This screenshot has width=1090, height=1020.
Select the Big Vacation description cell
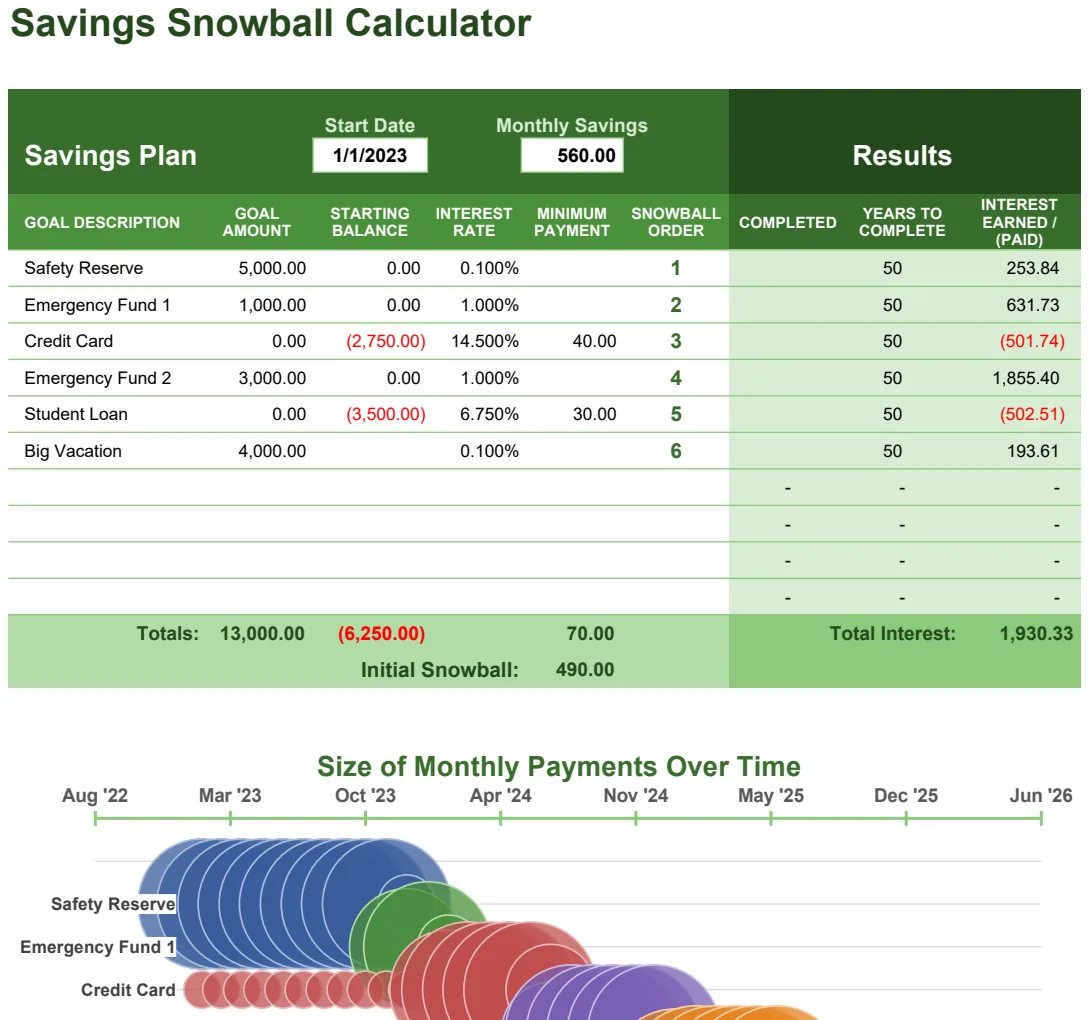tap(73, 451)
